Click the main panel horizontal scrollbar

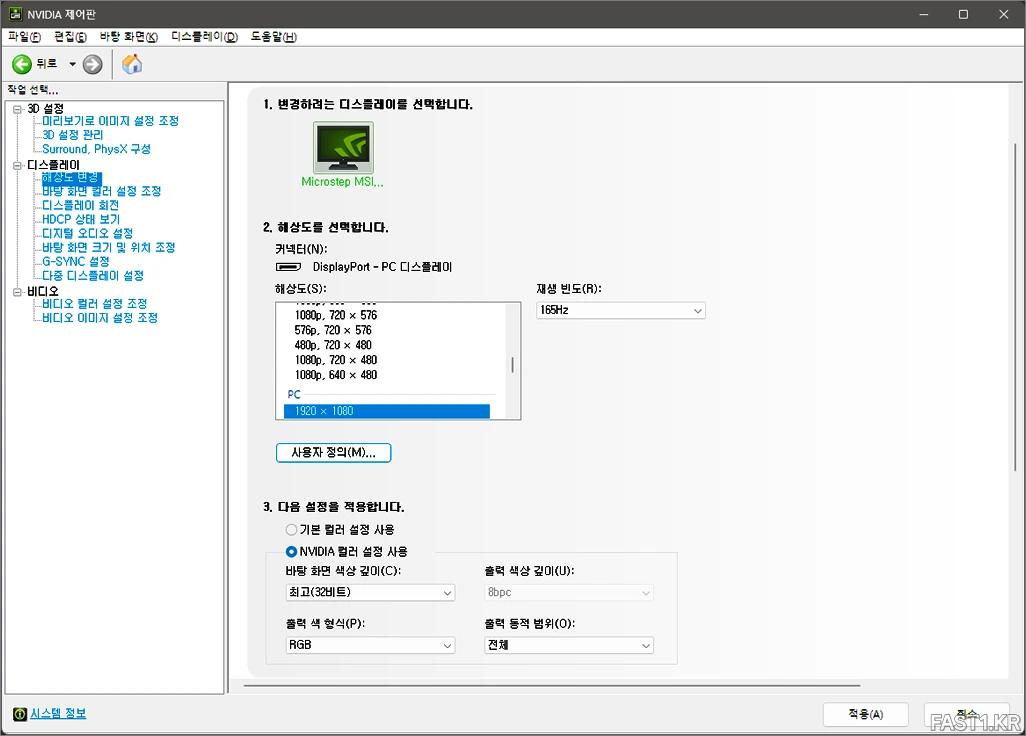(x=552, y=686)
